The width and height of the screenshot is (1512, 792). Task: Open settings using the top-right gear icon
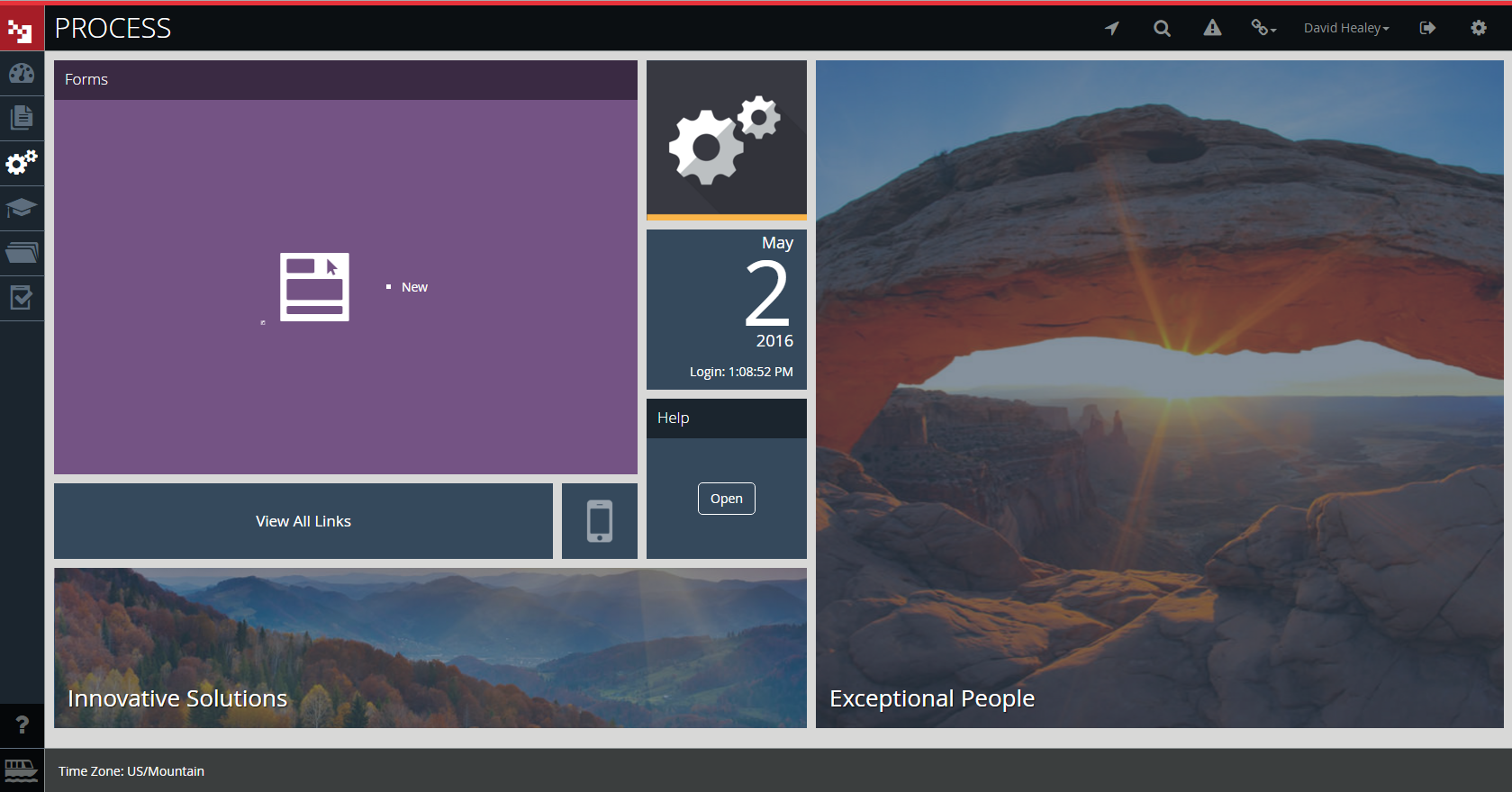(x=1478, y=28)
